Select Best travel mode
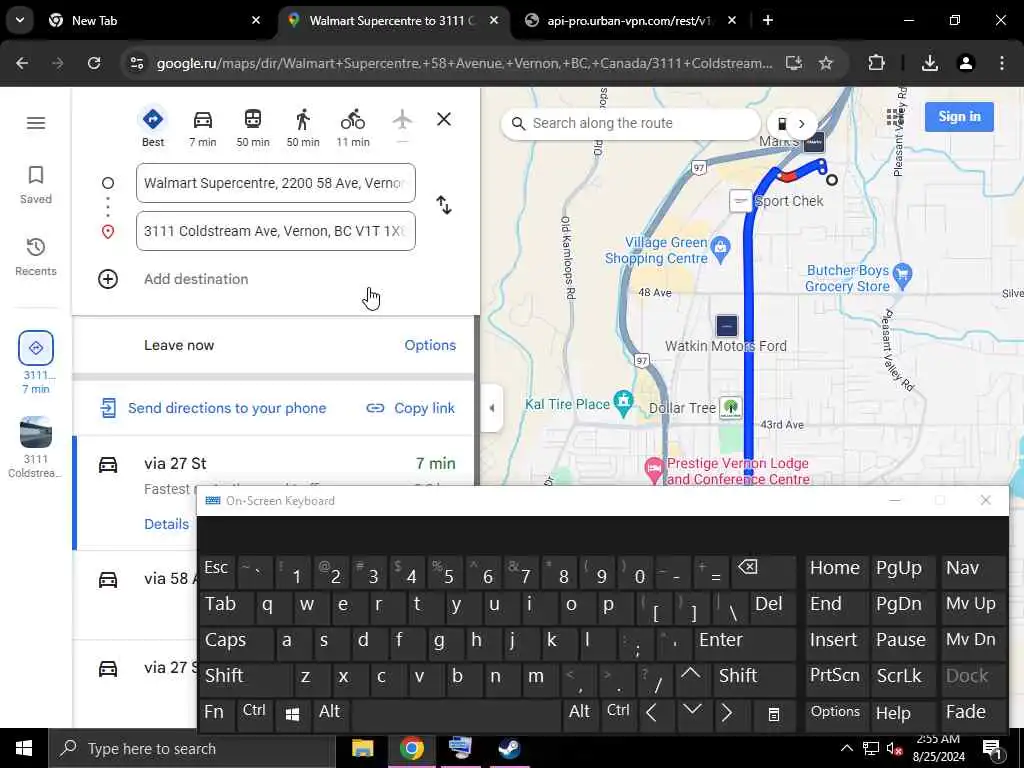This screenshot has width=1024, height=768. pyautogui.click(x=153, y=127)
